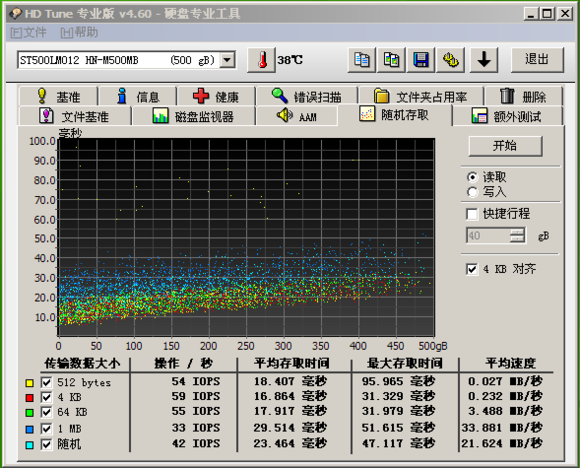Open options with the tools icon
This screenshot has height=468, width=580.
point(451,60)
